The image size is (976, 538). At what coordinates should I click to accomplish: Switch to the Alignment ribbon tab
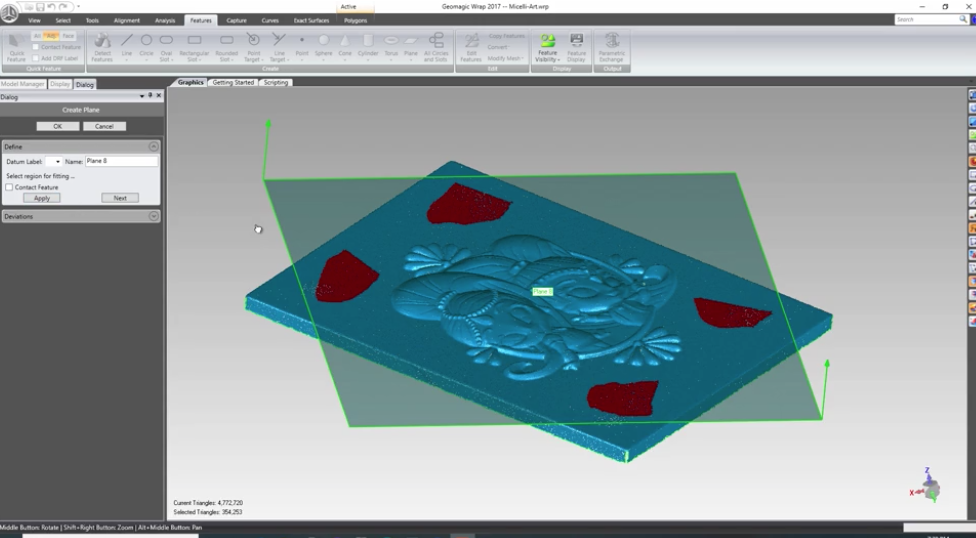(x=126, y=21)
